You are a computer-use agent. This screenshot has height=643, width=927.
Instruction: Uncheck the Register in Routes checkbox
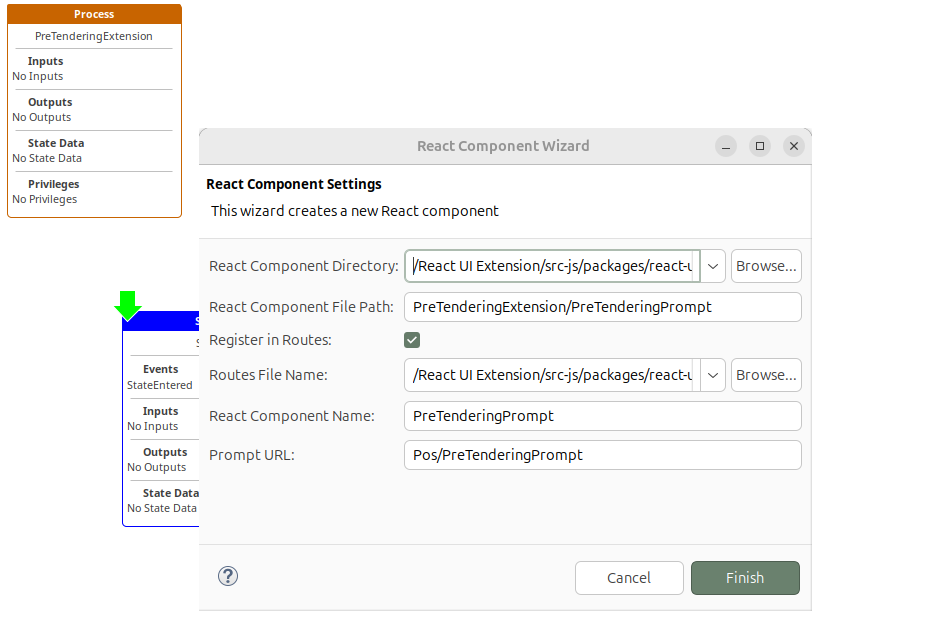(411, 339)
